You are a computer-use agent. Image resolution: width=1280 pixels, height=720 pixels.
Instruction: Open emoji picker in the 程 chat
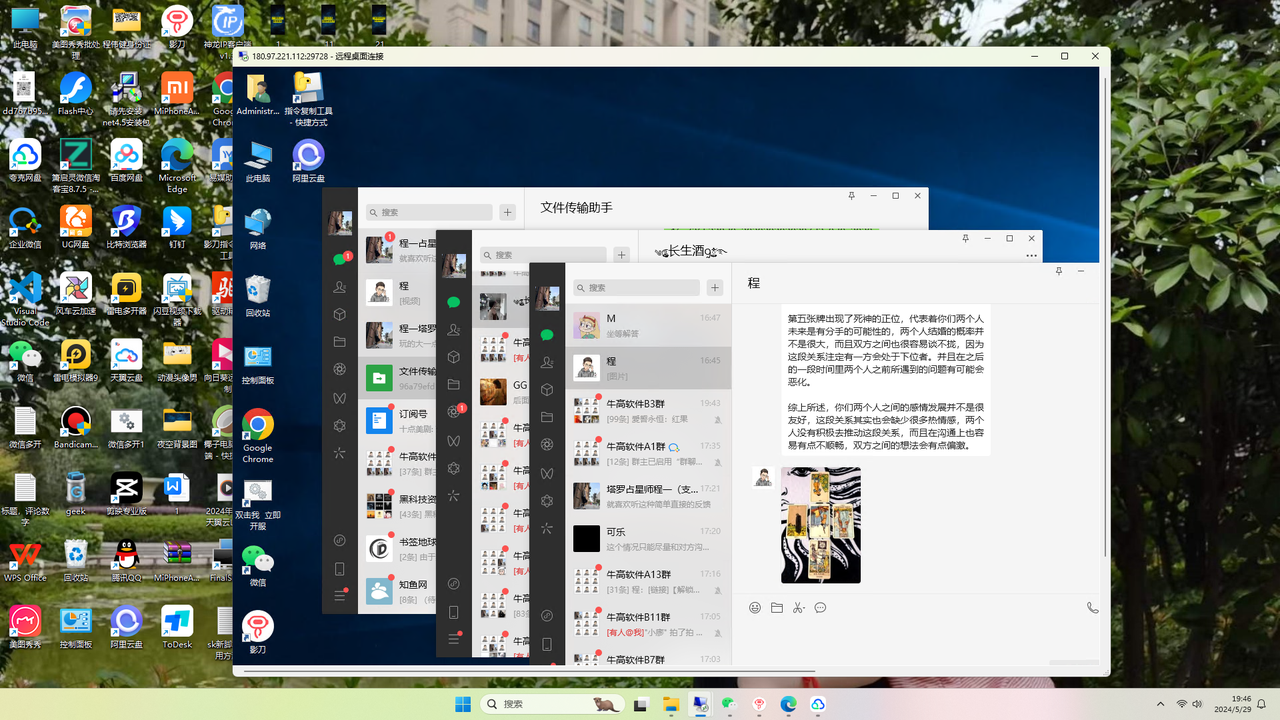755,608
